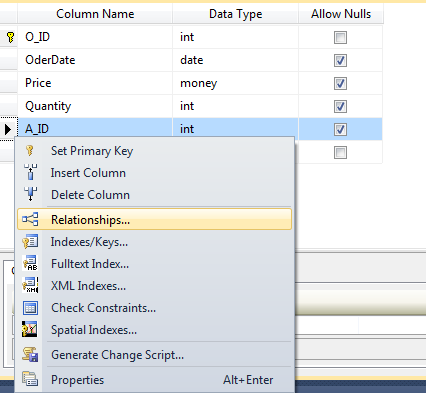This screenshot has width=426, height=393.
Task: Enable Allow Nulls for O_ID
Action: 340,37
